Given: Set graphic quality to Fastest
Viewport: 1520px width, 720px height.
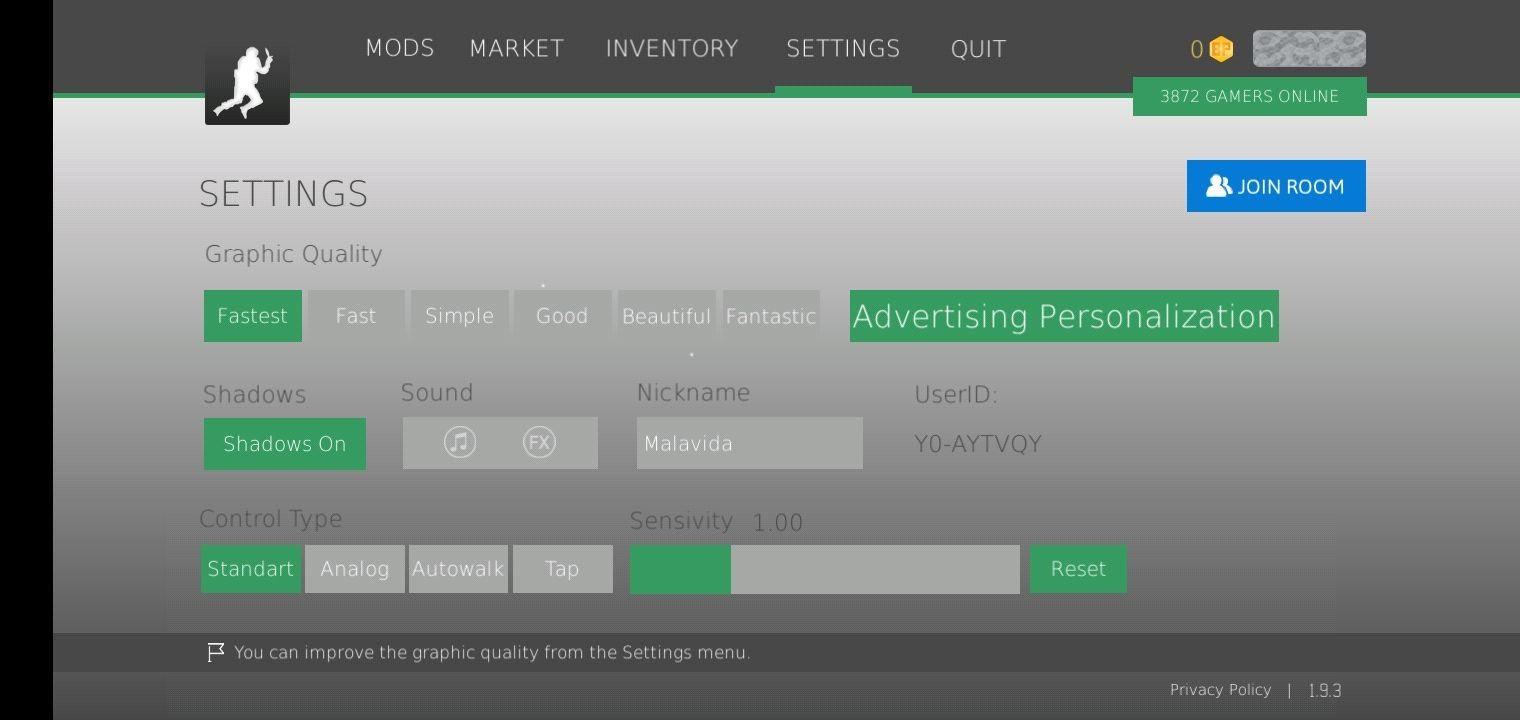Looking at the screenshot, I should click(x=253, y=316).
